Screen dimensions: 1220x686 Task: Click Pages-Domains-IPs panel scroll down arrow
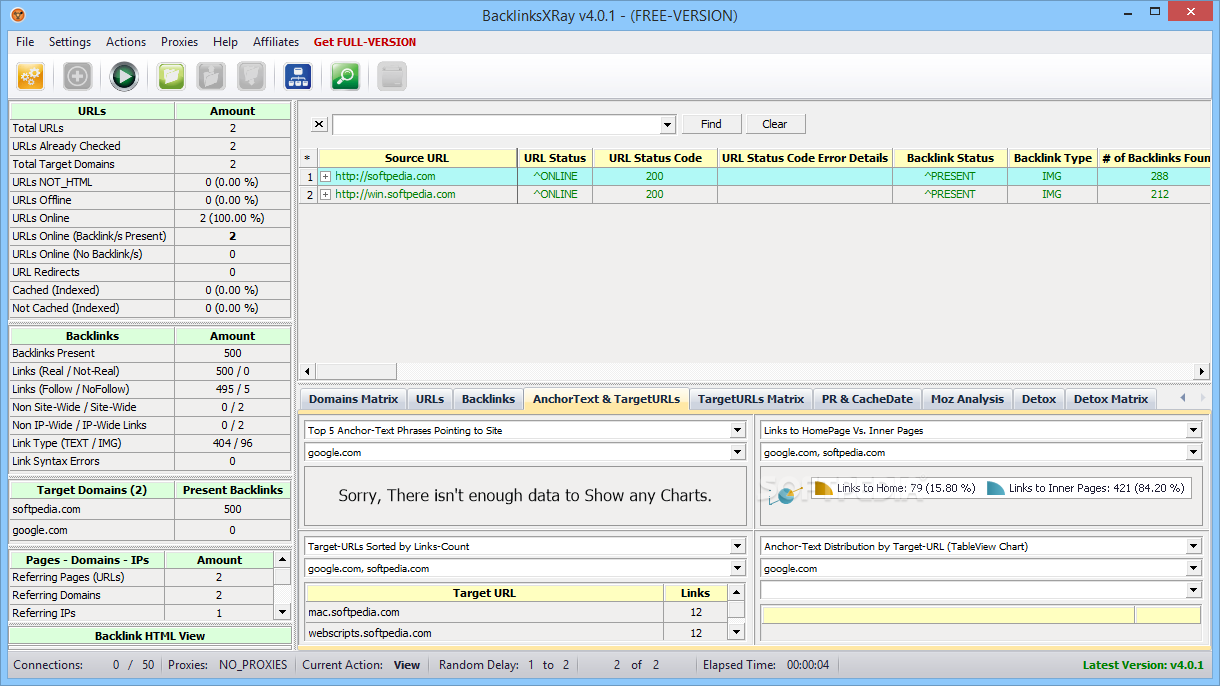click(282, 612)
